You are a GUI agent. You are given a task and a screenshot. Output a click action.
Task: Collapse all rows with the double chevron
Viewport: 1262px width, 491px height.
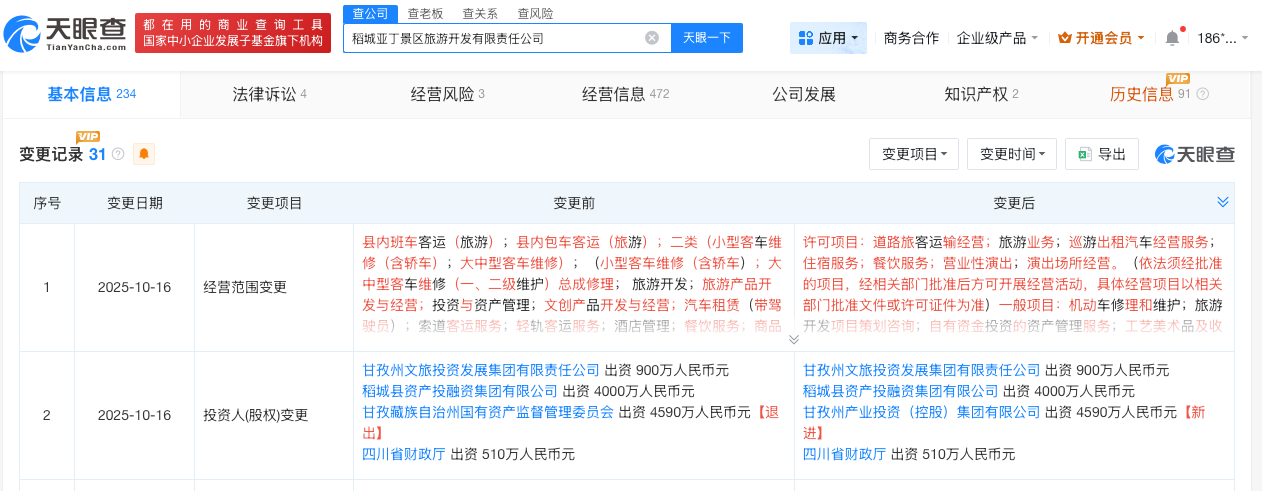[x=1222, y=202]
